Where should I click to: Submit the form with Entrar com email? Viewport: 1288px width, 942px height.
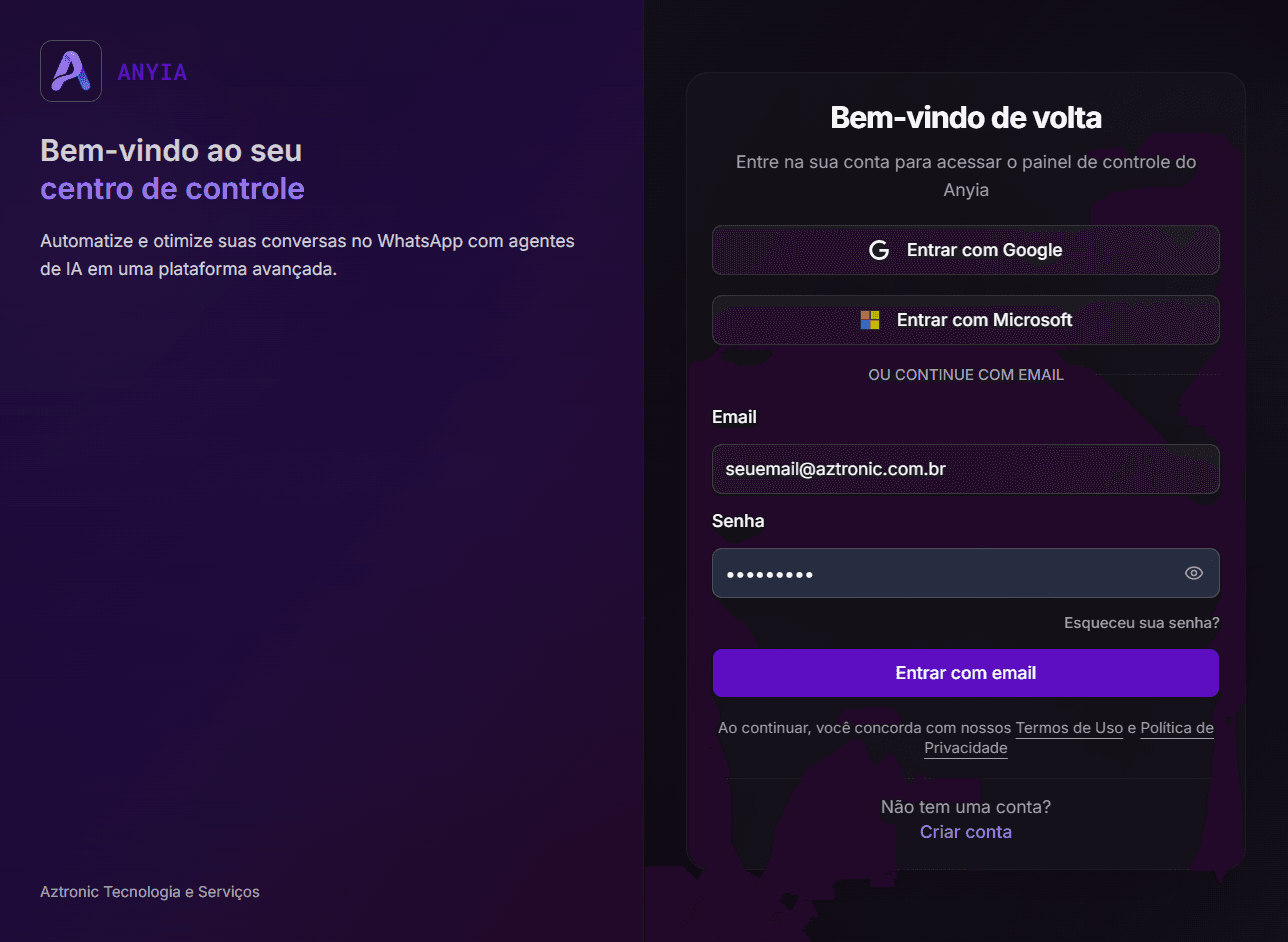pos(965,673)
